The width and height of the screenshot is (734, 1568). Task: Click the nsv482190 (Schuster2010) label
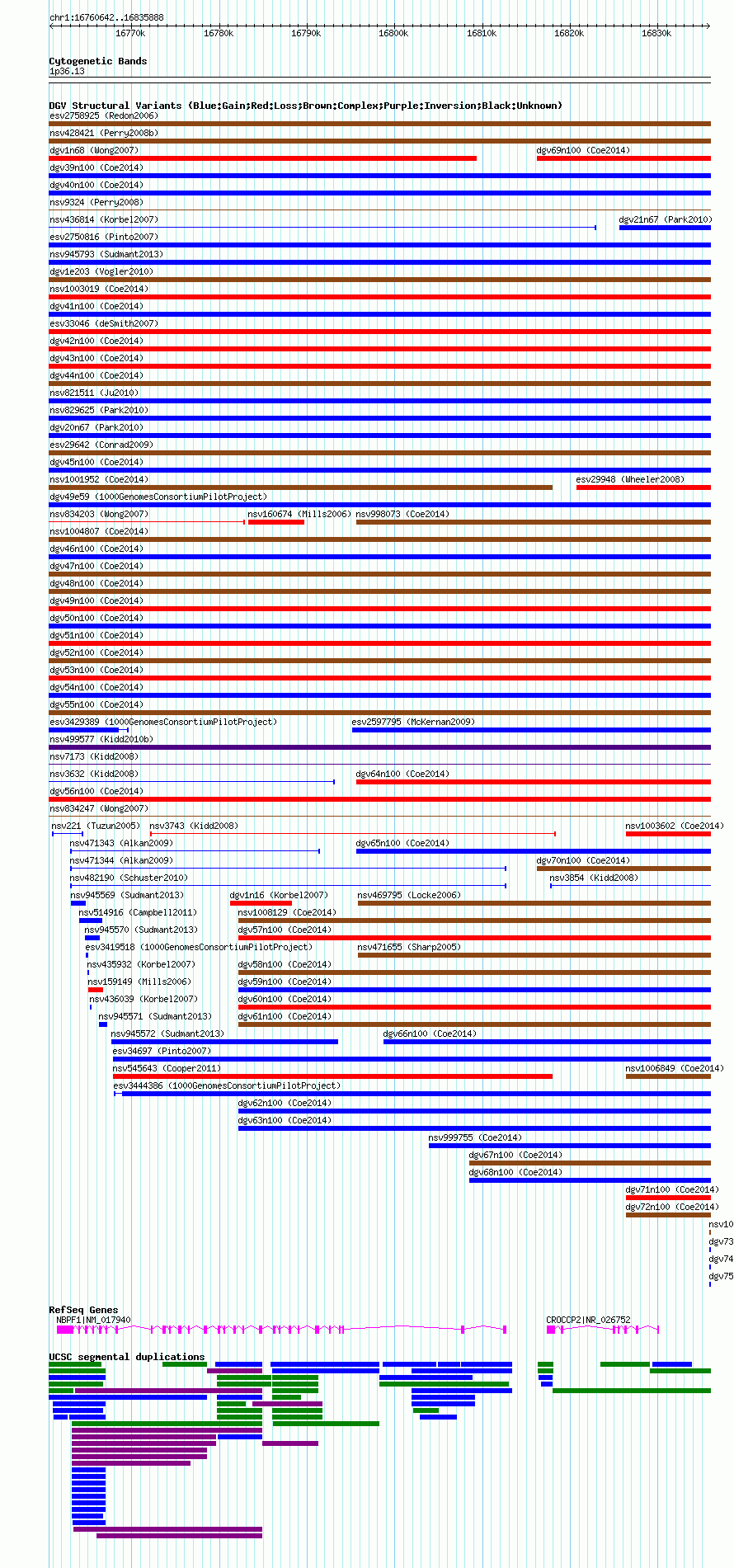pos(129,878)
